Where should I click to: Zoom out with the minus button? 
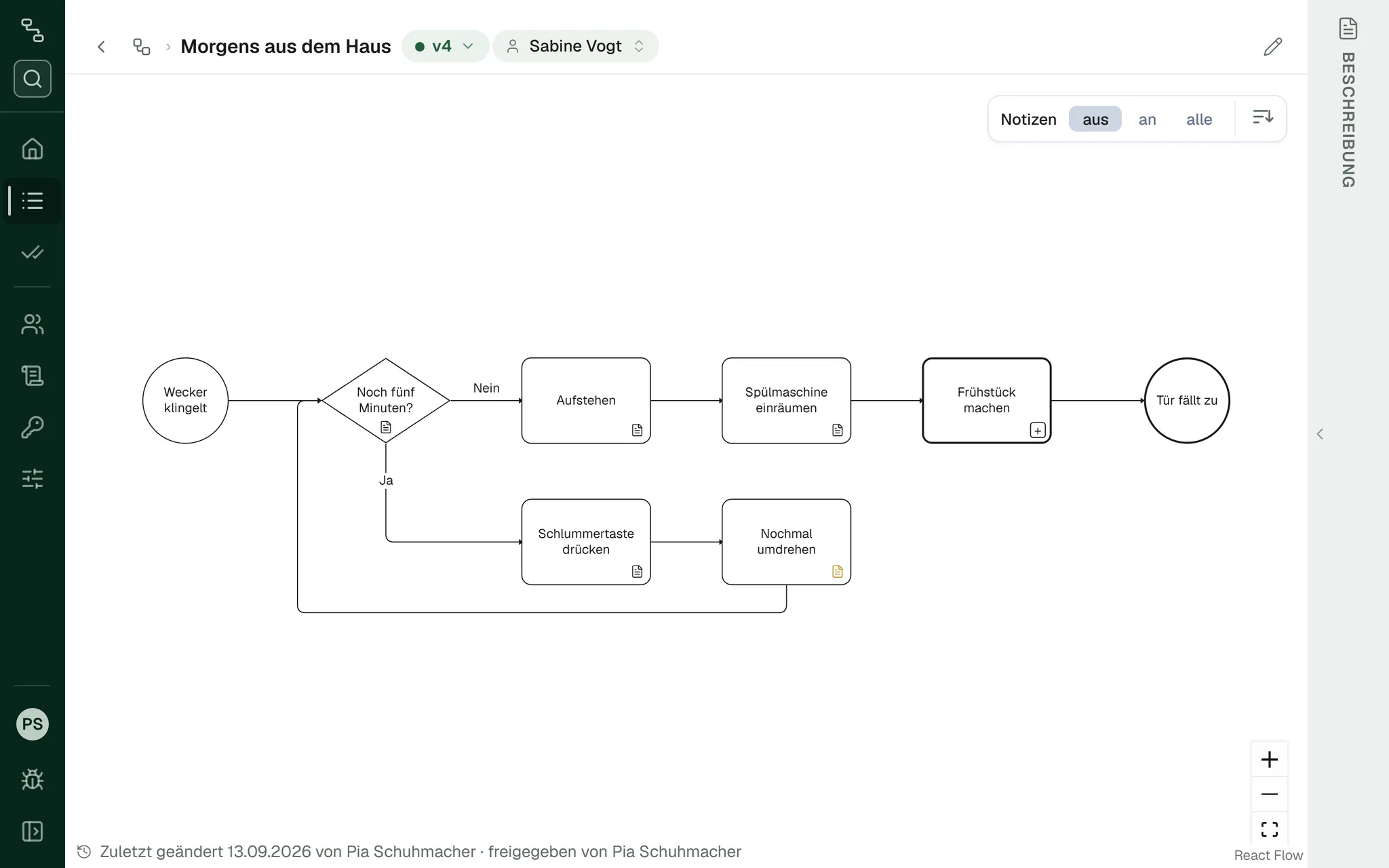1270,794
